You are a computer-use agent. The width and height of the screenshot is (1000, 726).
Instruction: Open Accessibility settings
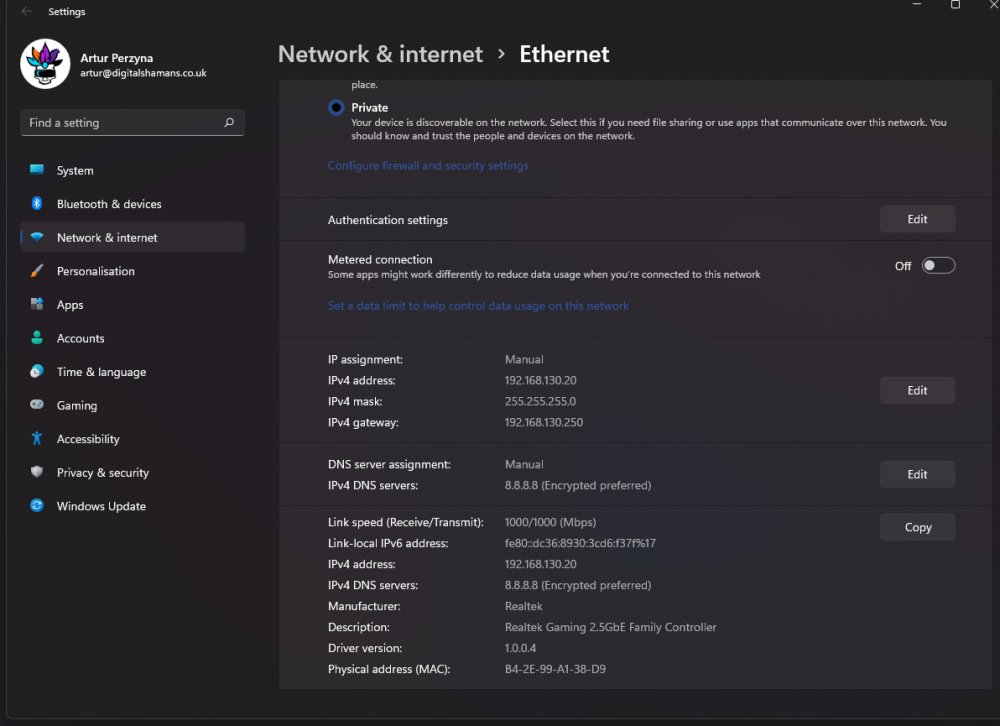[x=132, y=439]
